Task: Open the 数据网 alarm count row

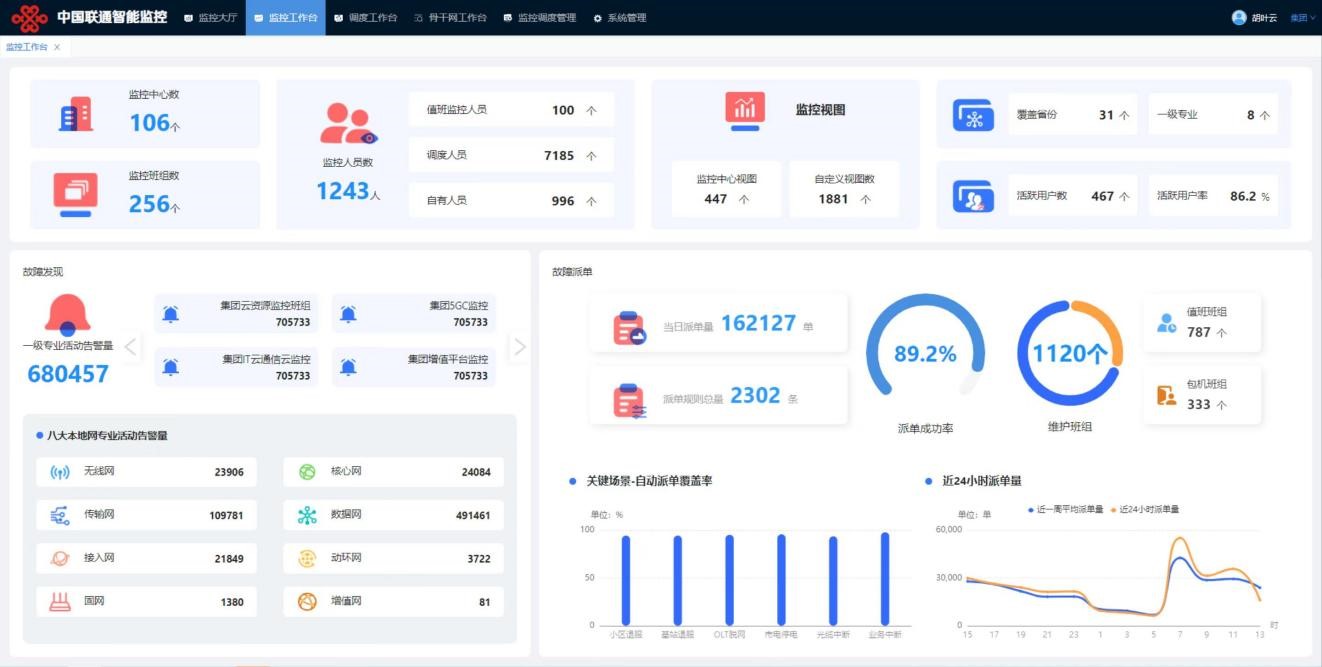Action: pyautogui.click(x=393, y=515)
